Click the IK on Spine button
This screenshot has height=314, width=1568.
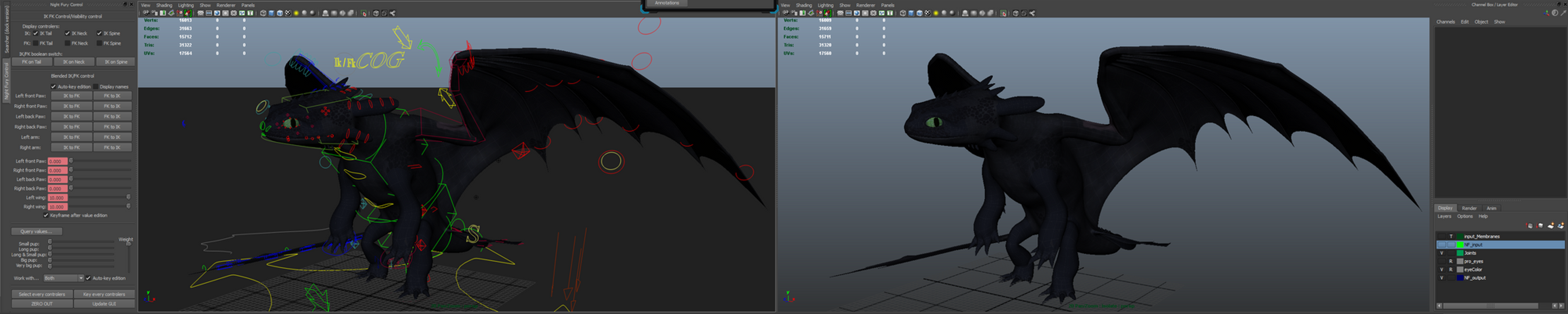pos(116,62)
